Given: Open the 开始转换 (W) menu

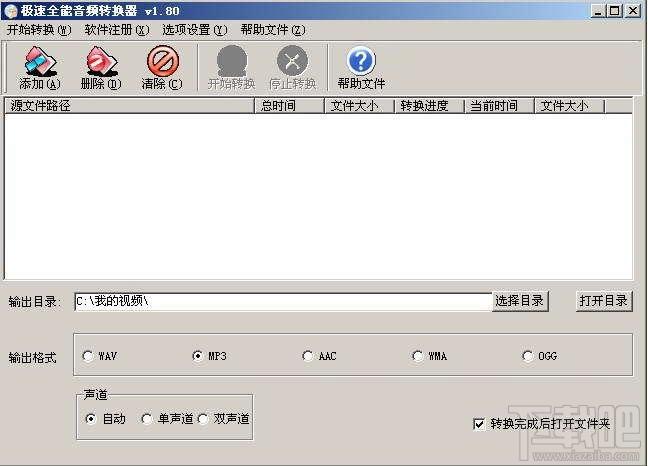Looking at the screenshot, I should 39,30.
